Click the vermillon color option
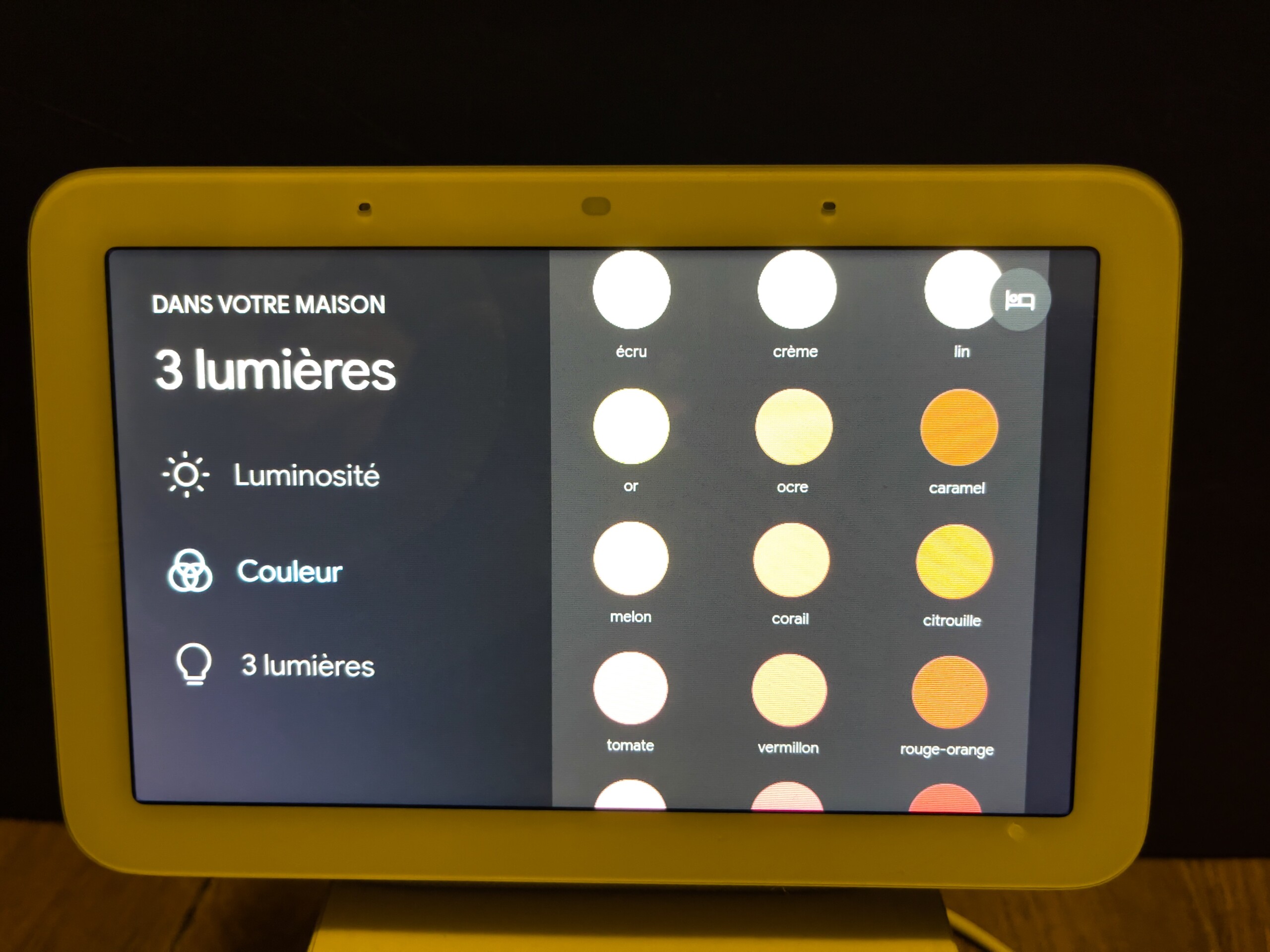 [793, 700]
